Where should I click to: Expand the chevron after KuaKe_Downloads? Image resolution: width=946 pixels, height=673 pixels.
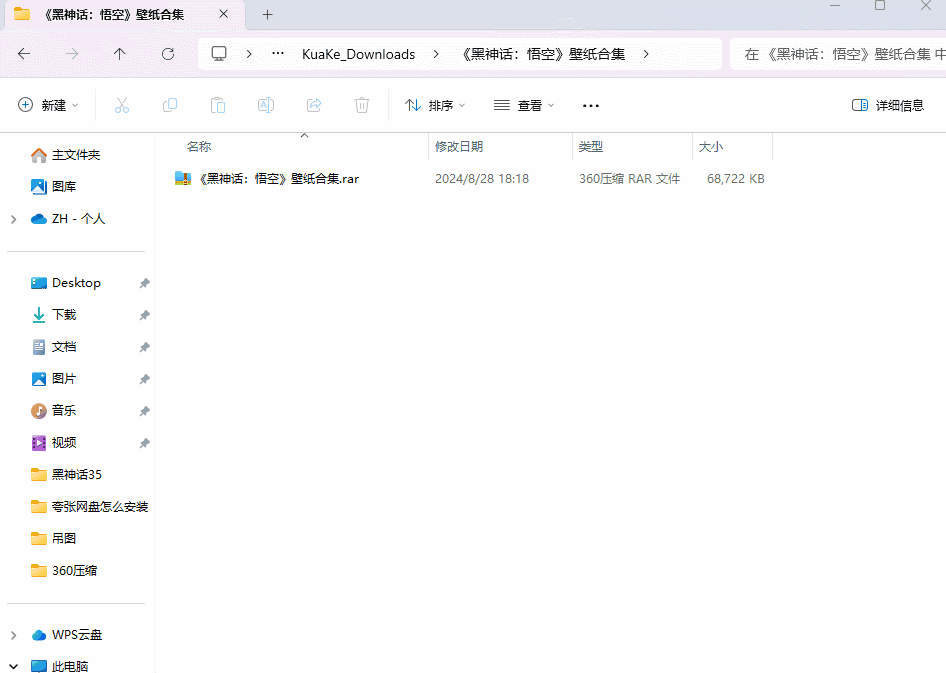pyautogui.click(x=436, y=54)
